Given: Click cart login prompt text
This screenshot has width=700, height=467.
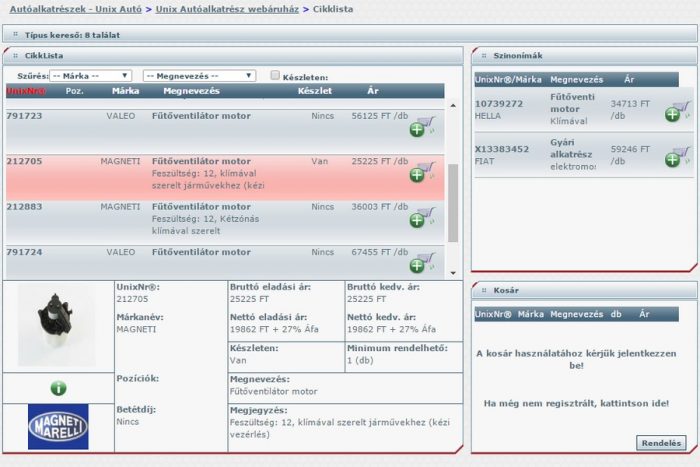Looking at the screenshot, I should pyautogui.click(x=576, y=359).
